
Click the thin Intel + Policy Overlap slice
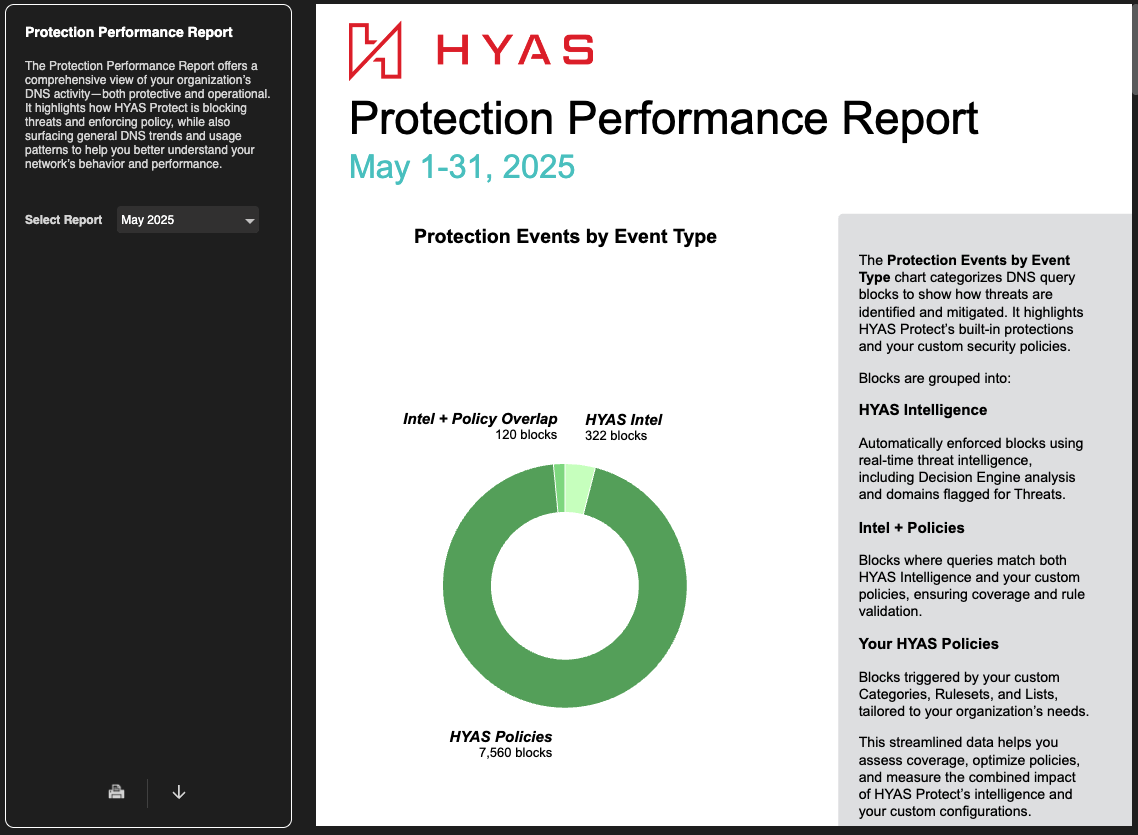[x=559, y=487]
